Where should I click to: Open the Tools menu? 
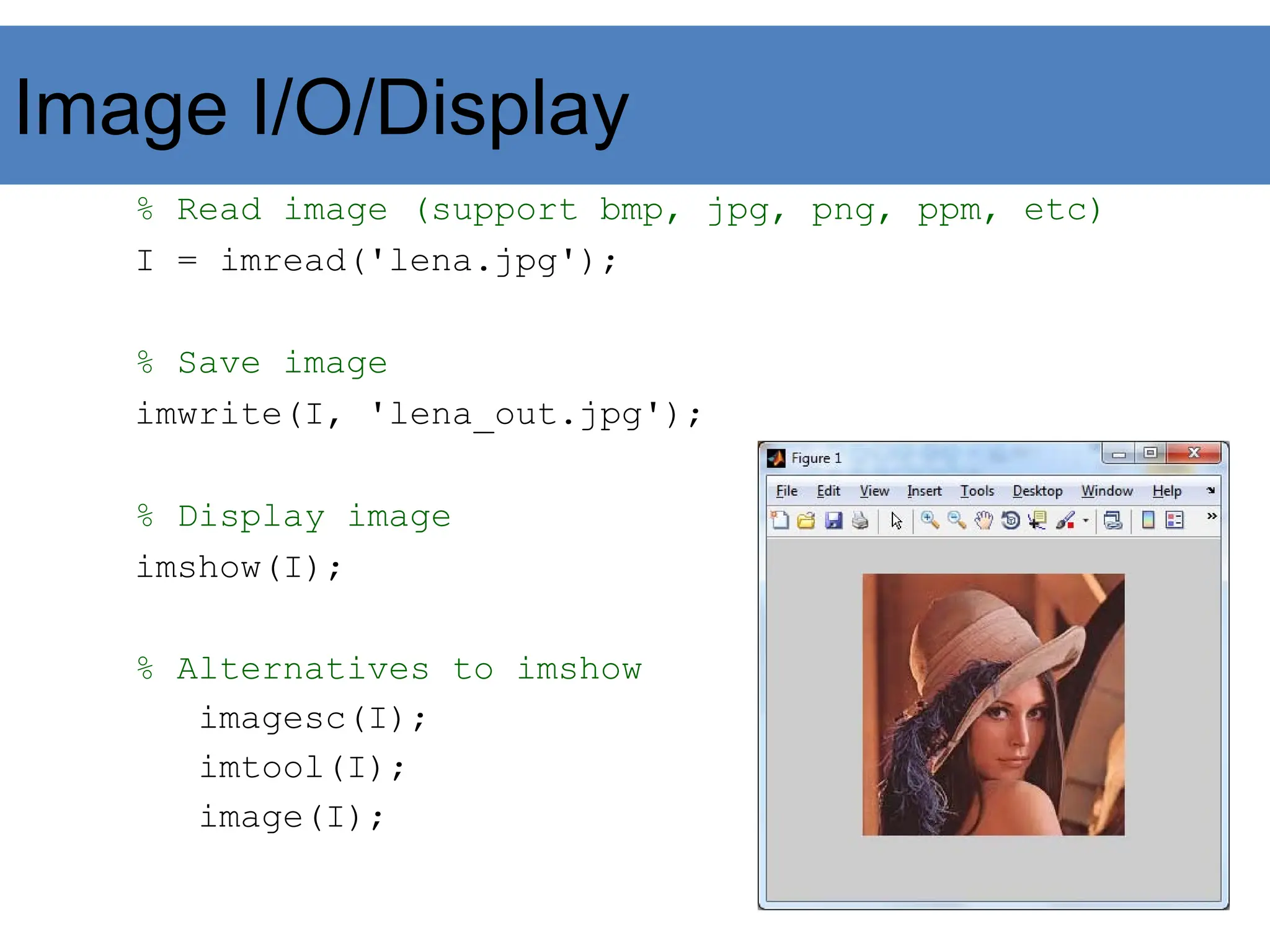tap(977, 491)
